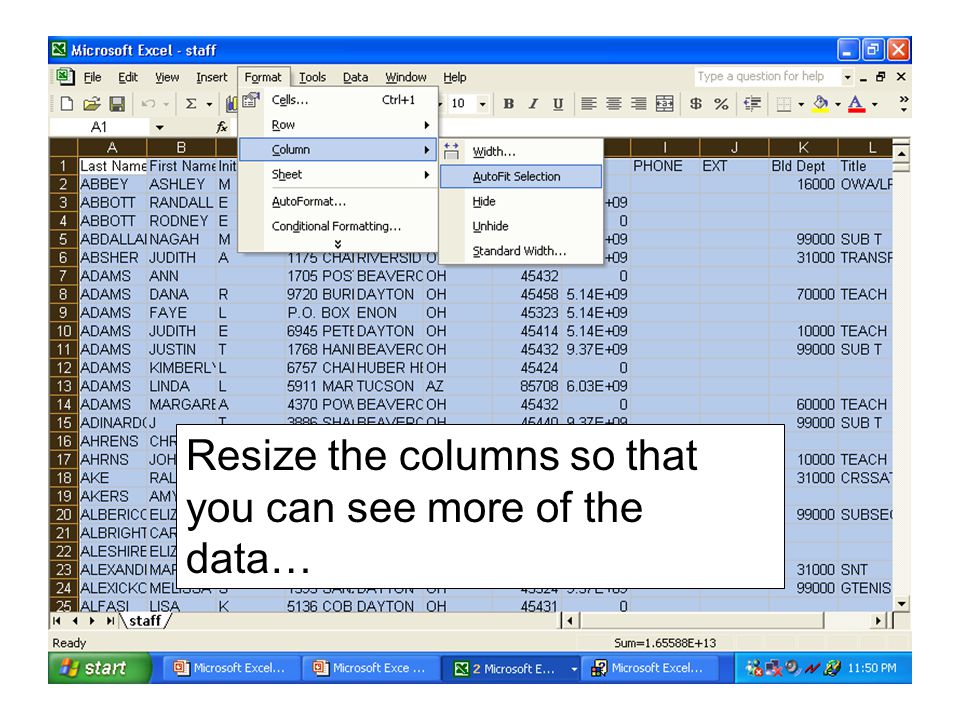Click the Start button
Viewport: 960px width, 720px height.
point(100,668)
